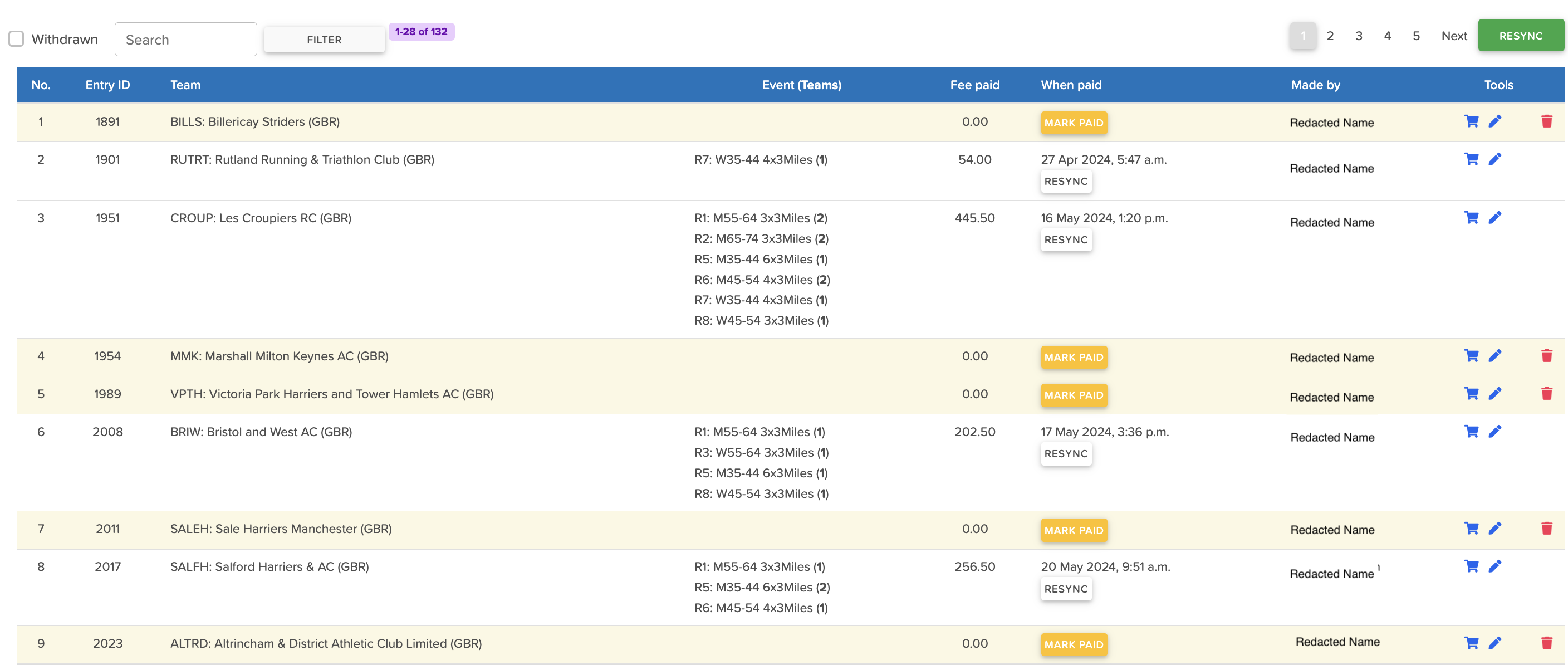Image resolution: width=1568 pixels, height=665 pixels.
Task: Edit the Bristol and West AC entry
Action: pos(1495,431)
